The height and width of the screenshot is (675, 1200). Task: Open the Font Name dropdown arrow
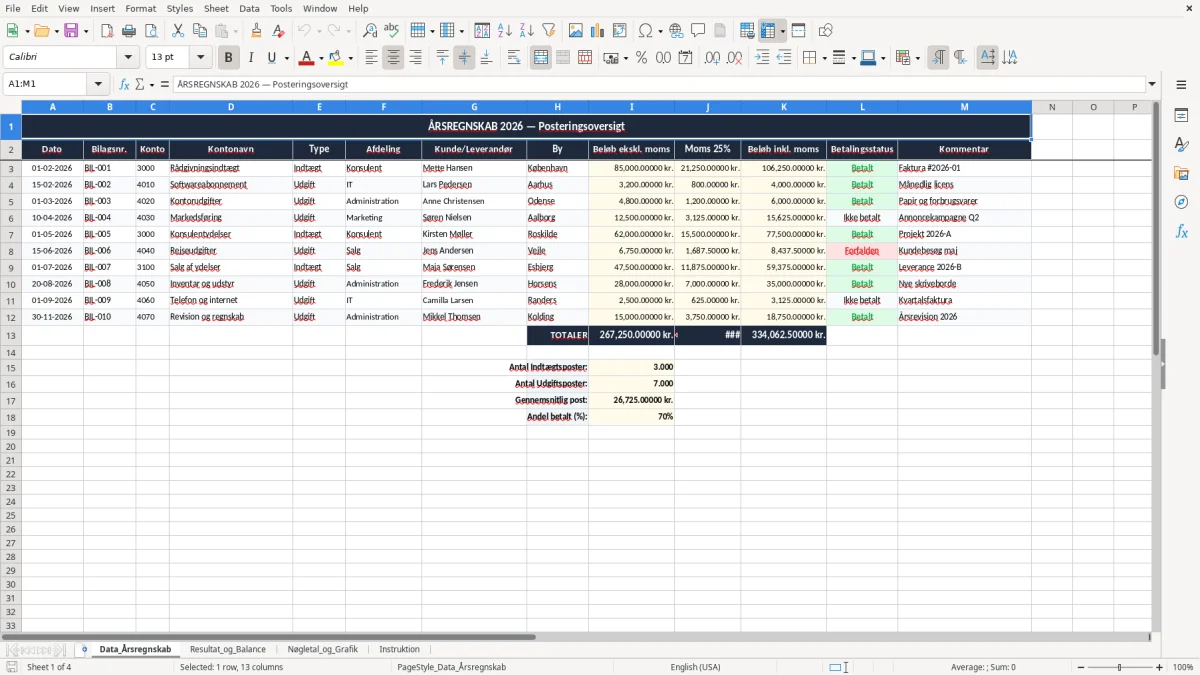click(x=127, y=58)
